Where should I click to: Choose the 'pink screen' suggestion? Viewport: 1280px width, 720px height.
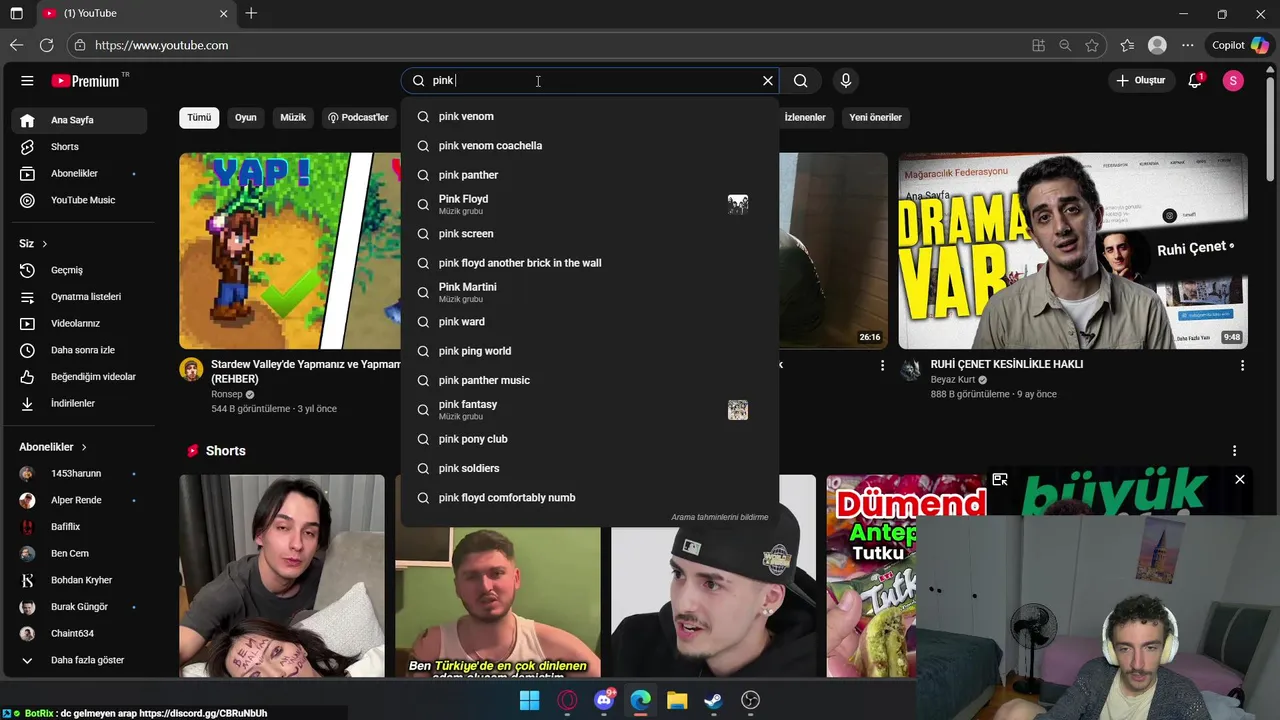(590, 234)
